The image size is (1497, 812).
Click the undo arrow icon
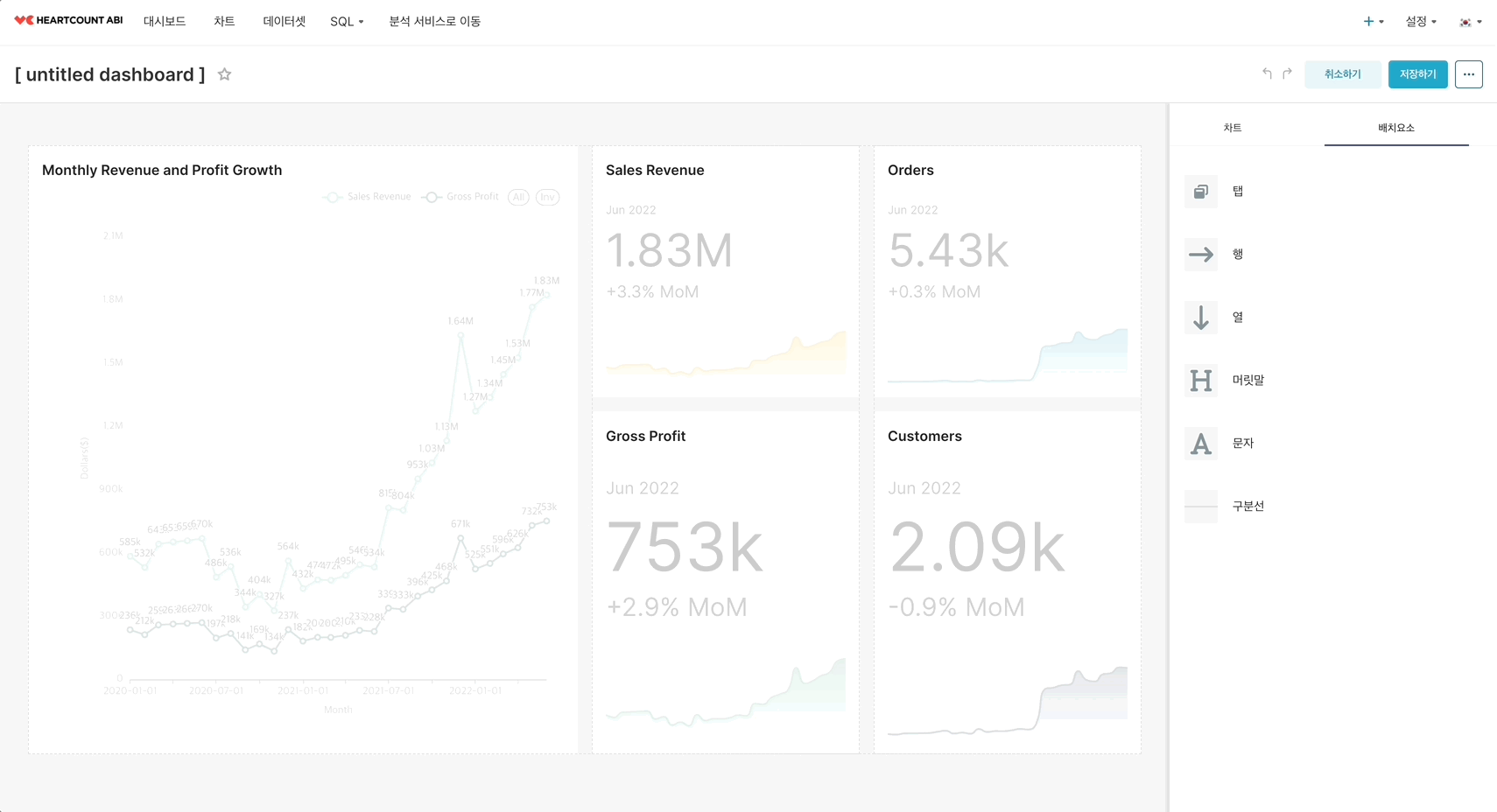pyautogui.click(x=1267, y=73)
